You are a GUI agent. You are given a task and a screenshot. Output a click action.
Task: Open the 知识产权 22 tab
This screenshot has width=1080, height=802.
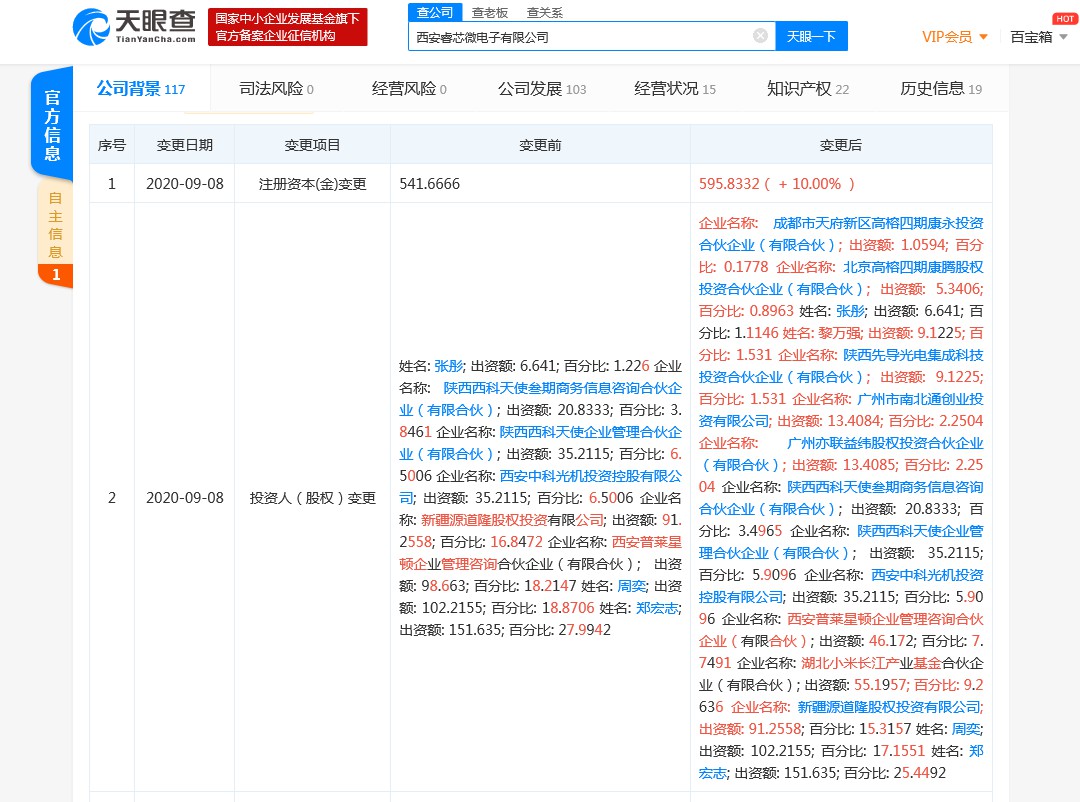point(808,89)
